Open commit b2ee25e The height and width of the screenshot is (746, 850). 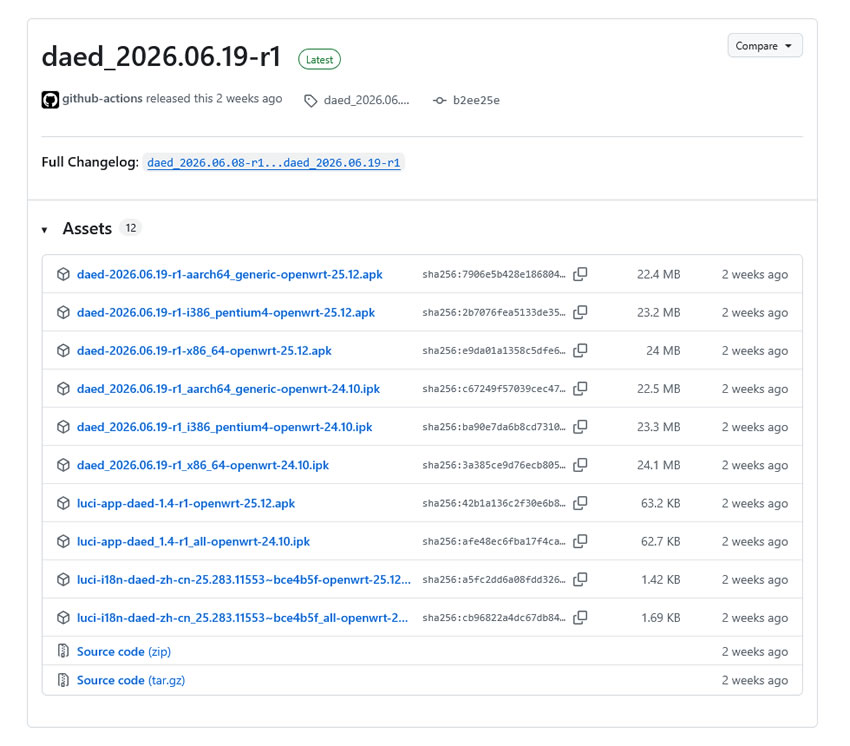point(476,100)
